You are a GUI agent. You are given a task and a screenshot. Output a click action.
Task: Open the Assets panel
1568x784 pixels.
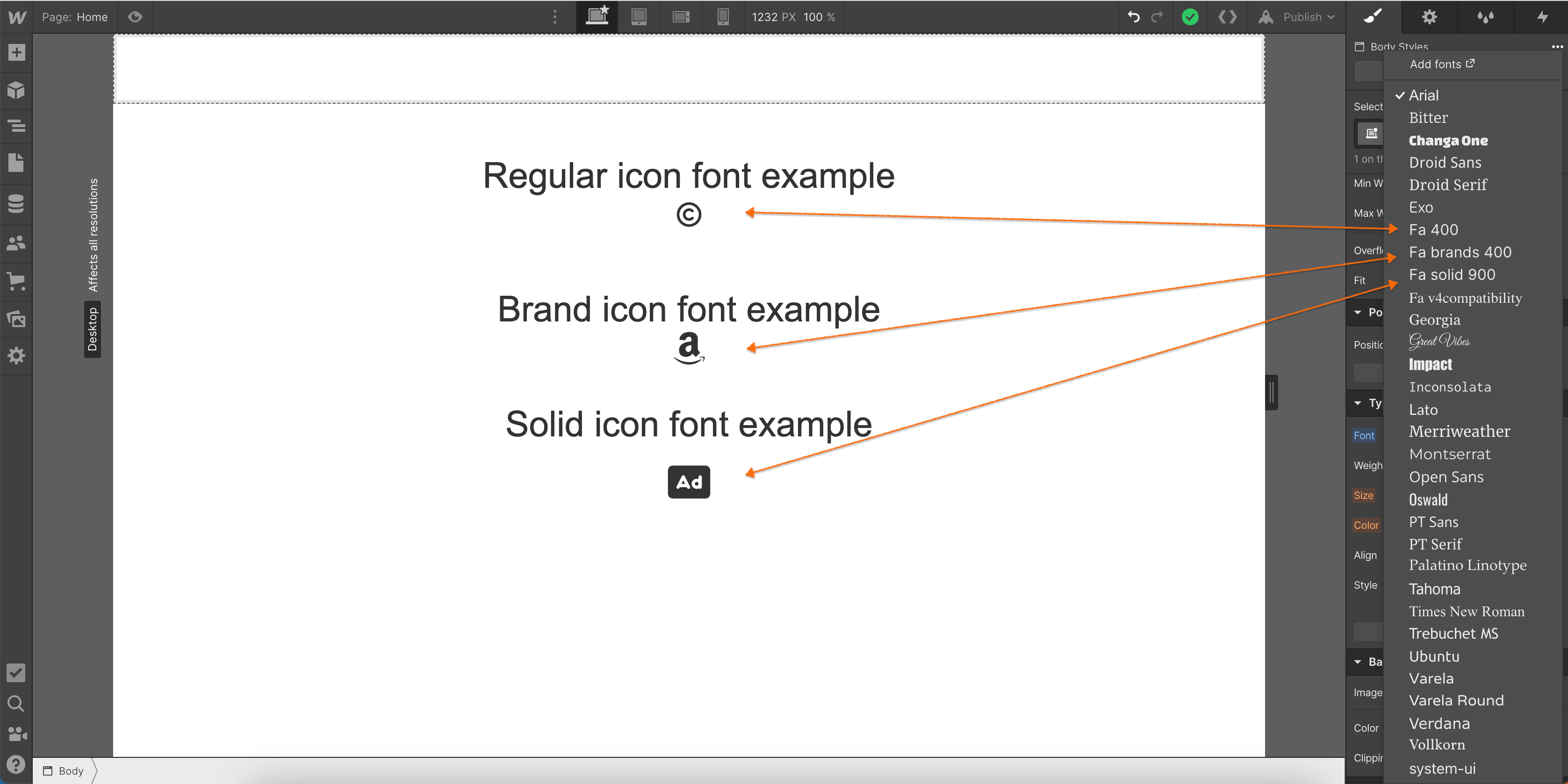16,319
